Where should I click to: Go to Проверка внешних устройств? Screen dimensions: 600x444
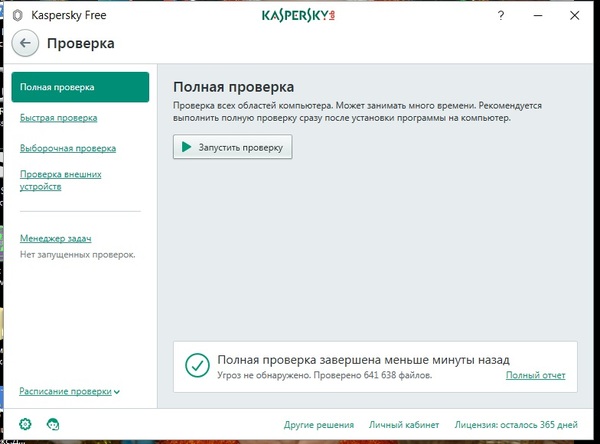click(60, 180)
